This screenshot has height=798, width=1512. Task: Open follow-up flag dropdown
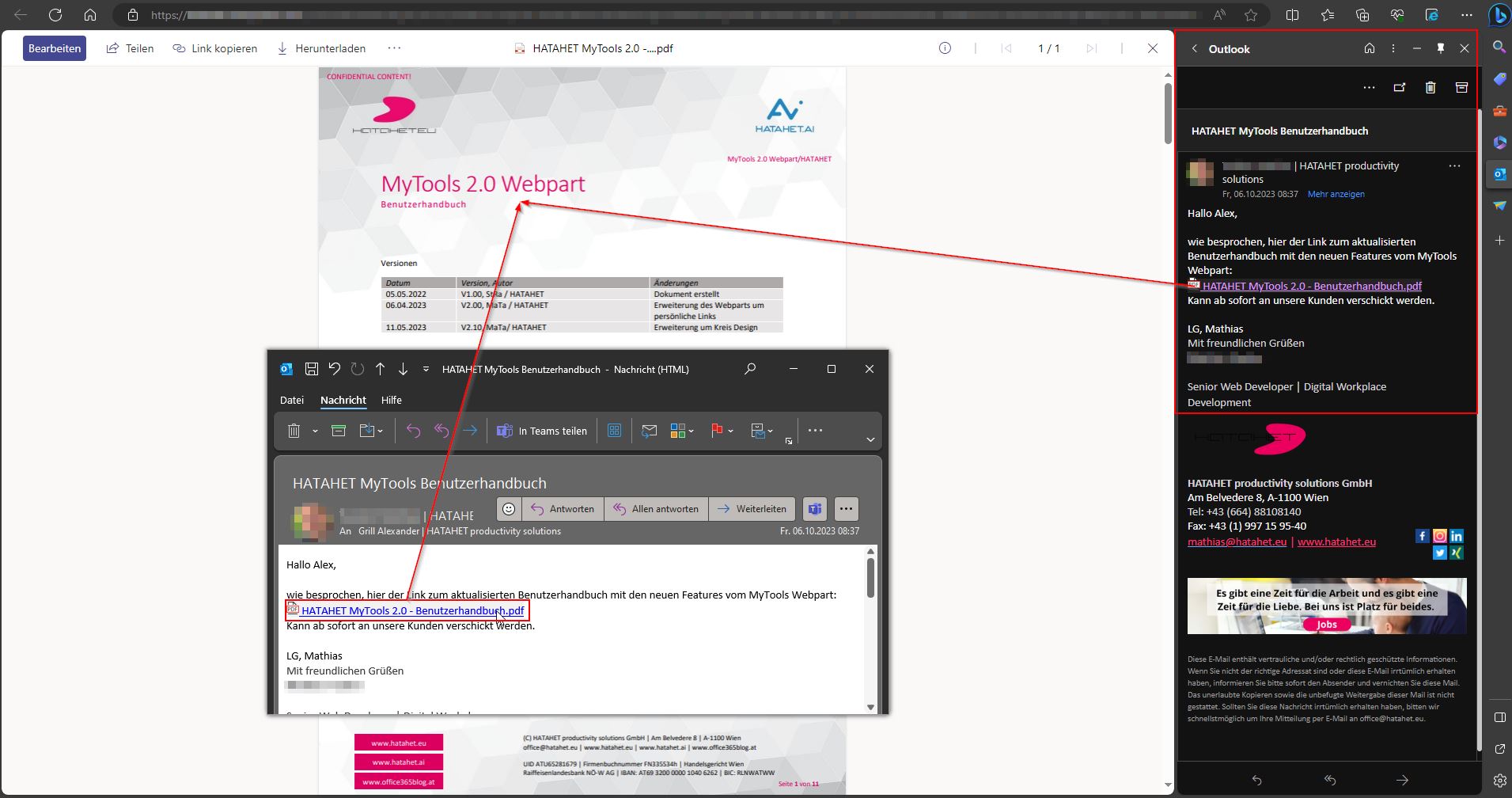(x=722, y=431)
